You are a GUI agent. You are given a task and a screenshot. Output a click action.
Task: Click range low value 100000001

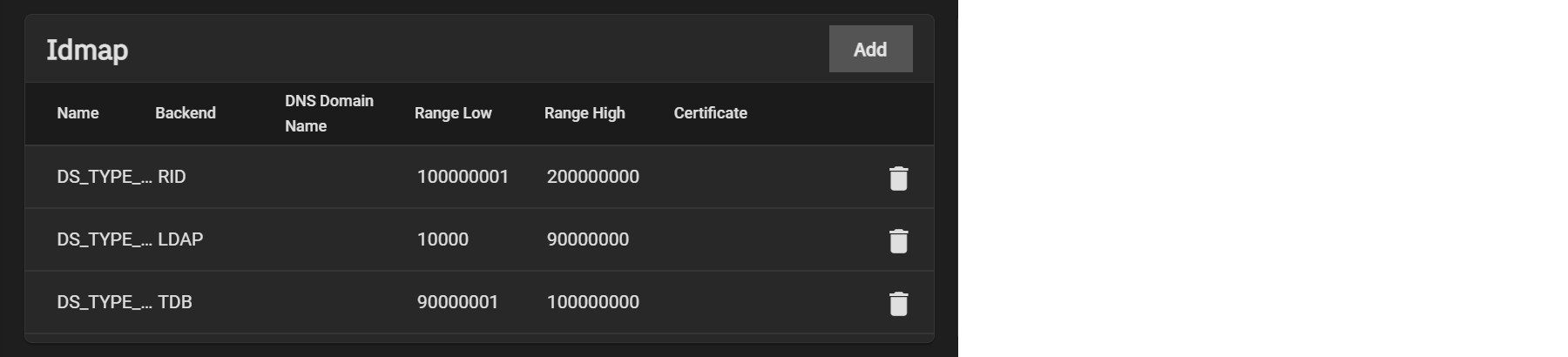tap(463, 177)
